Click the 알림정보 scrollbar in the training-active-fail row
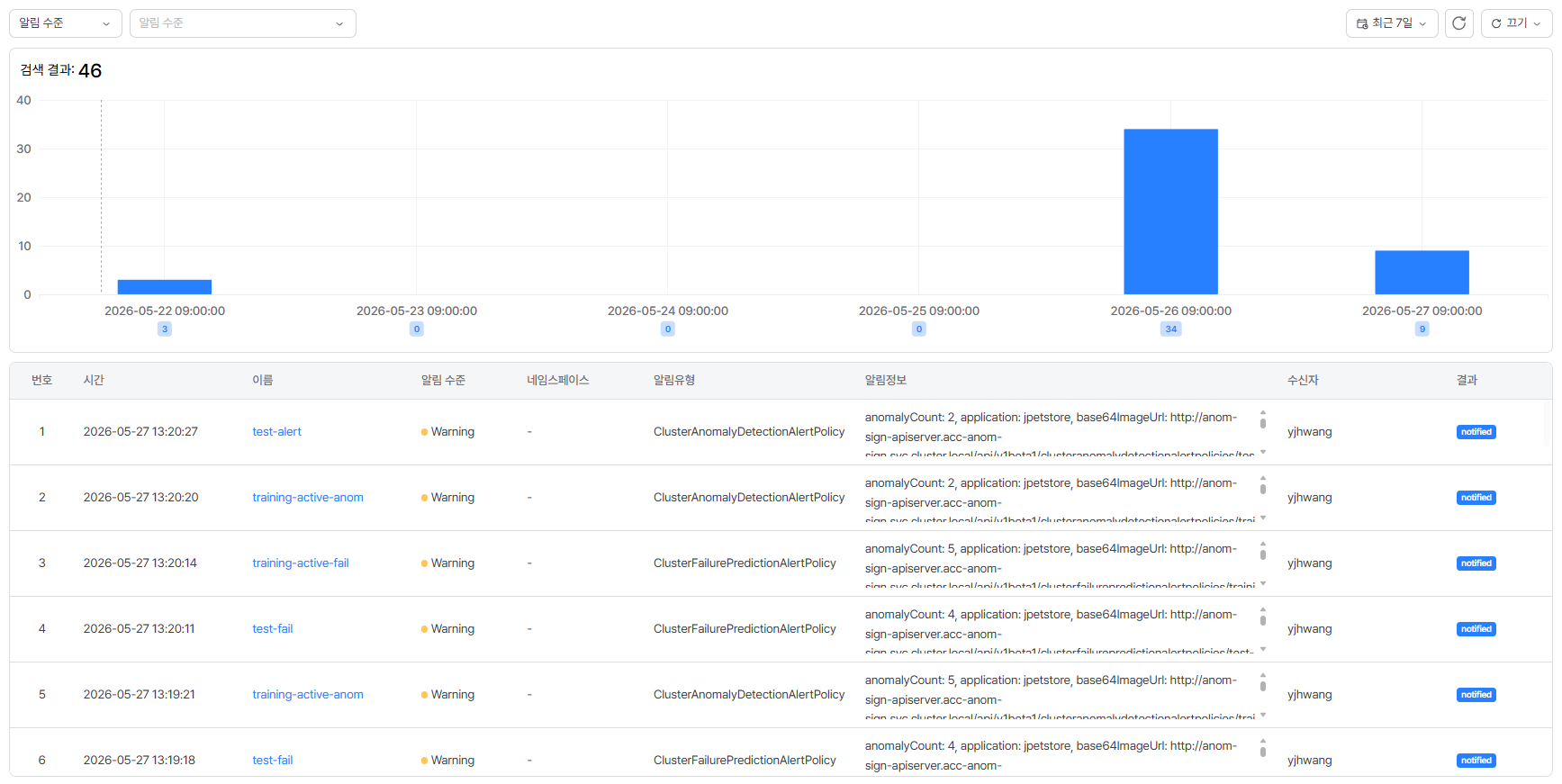This screenshot has width=1562, height=784. click(x=1263, y=563)
